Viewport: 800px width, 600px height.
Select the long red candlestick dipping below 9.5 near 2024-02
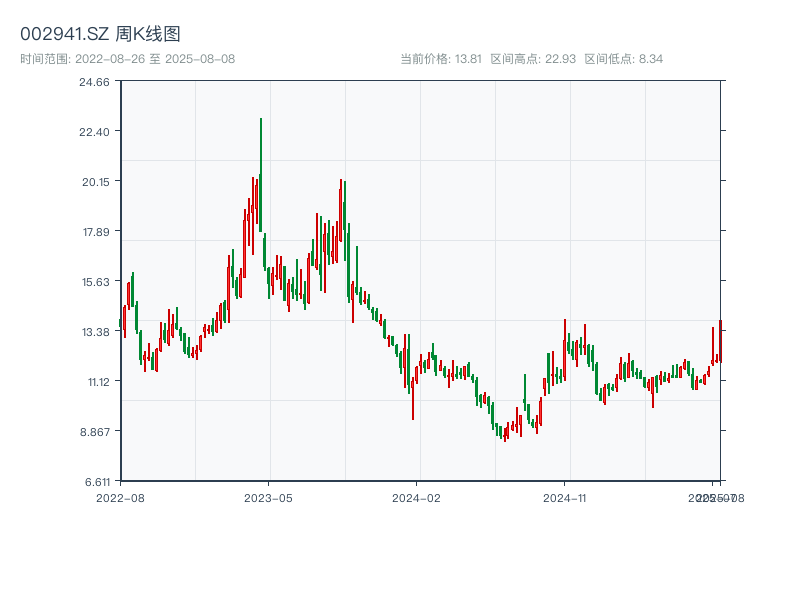pos(412,399)
